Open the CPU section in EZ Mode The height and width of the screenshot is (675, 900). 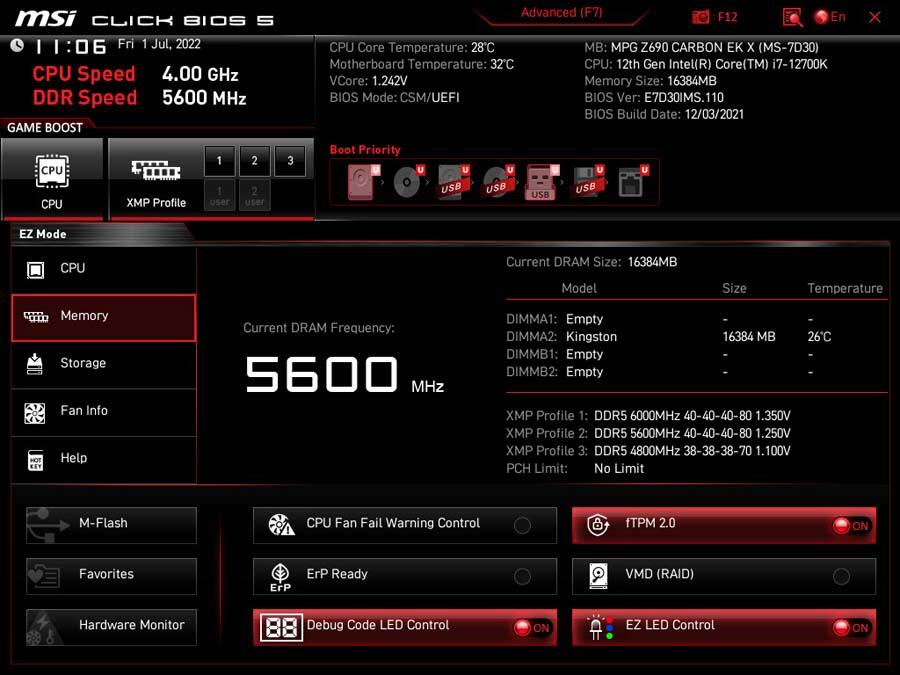tap(104, 269)
